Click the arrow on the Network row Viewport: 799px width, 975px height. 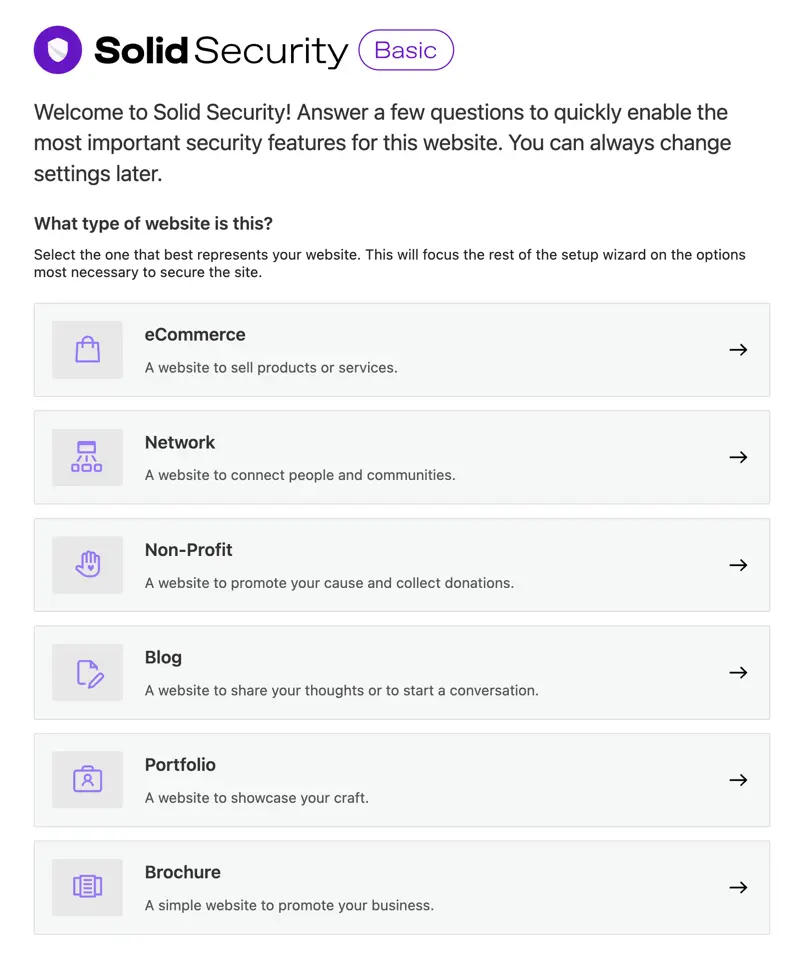click(738, 457)
